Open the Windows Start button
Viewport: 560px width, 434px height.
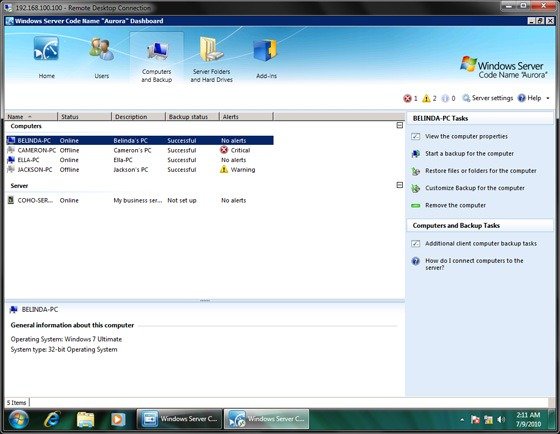(x=19, y=419)
